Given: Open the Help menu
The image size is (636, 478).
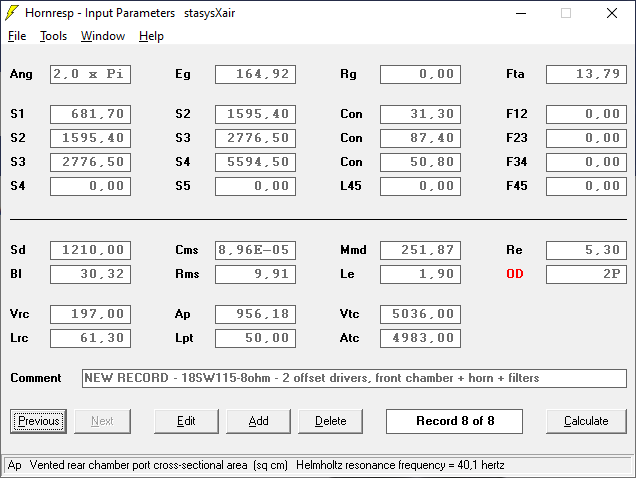Looking at the screenshot, I should (x=151, y=36).
